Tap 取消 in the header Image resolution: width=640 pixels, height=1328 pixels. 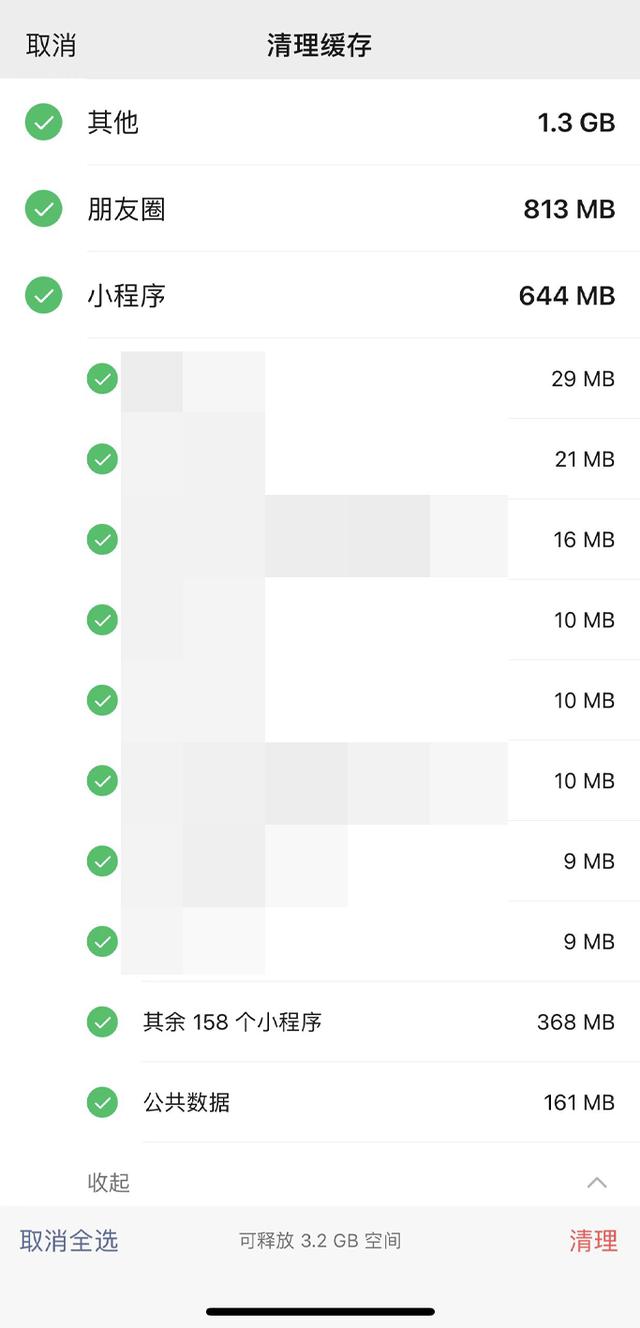tap(51, 45)
